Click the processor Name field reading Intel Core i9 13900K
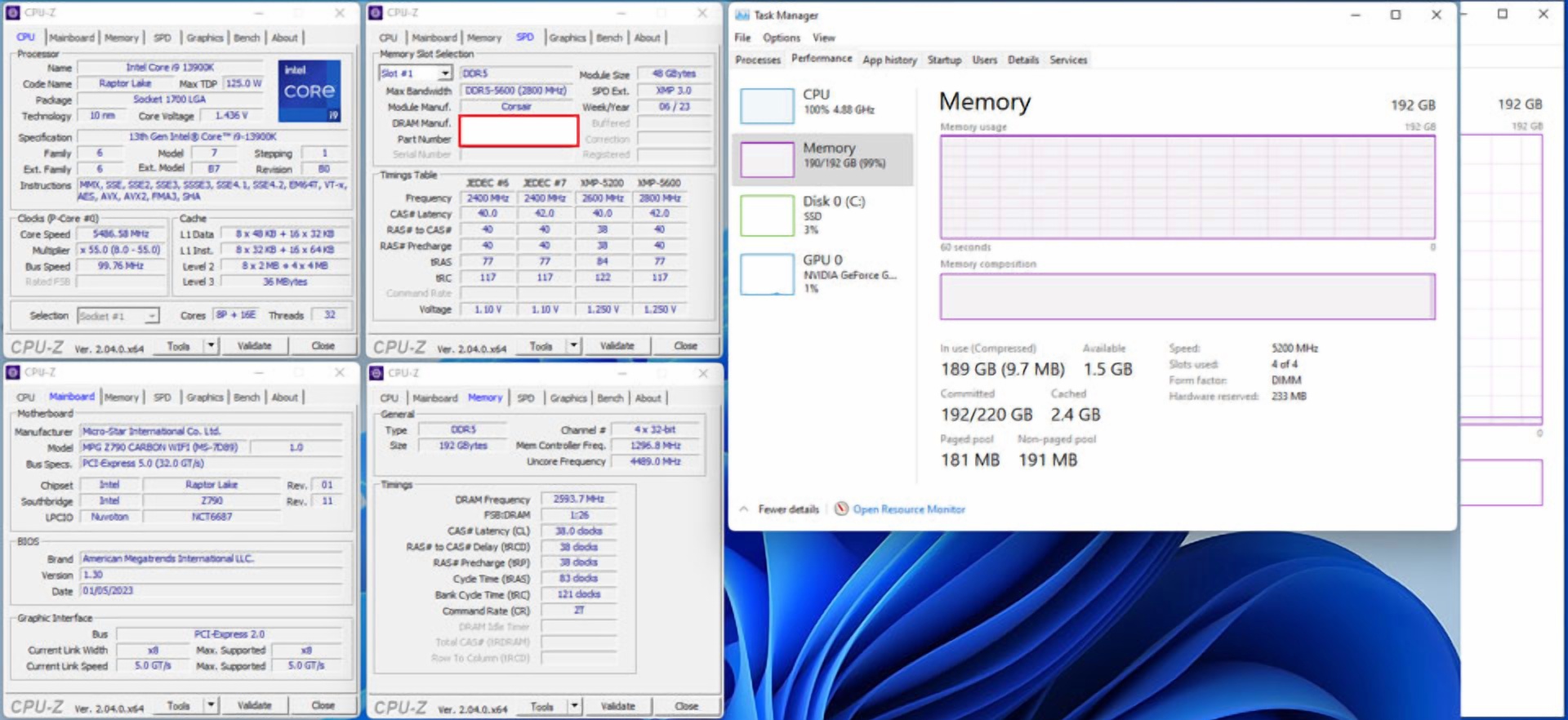 point(169,67)
